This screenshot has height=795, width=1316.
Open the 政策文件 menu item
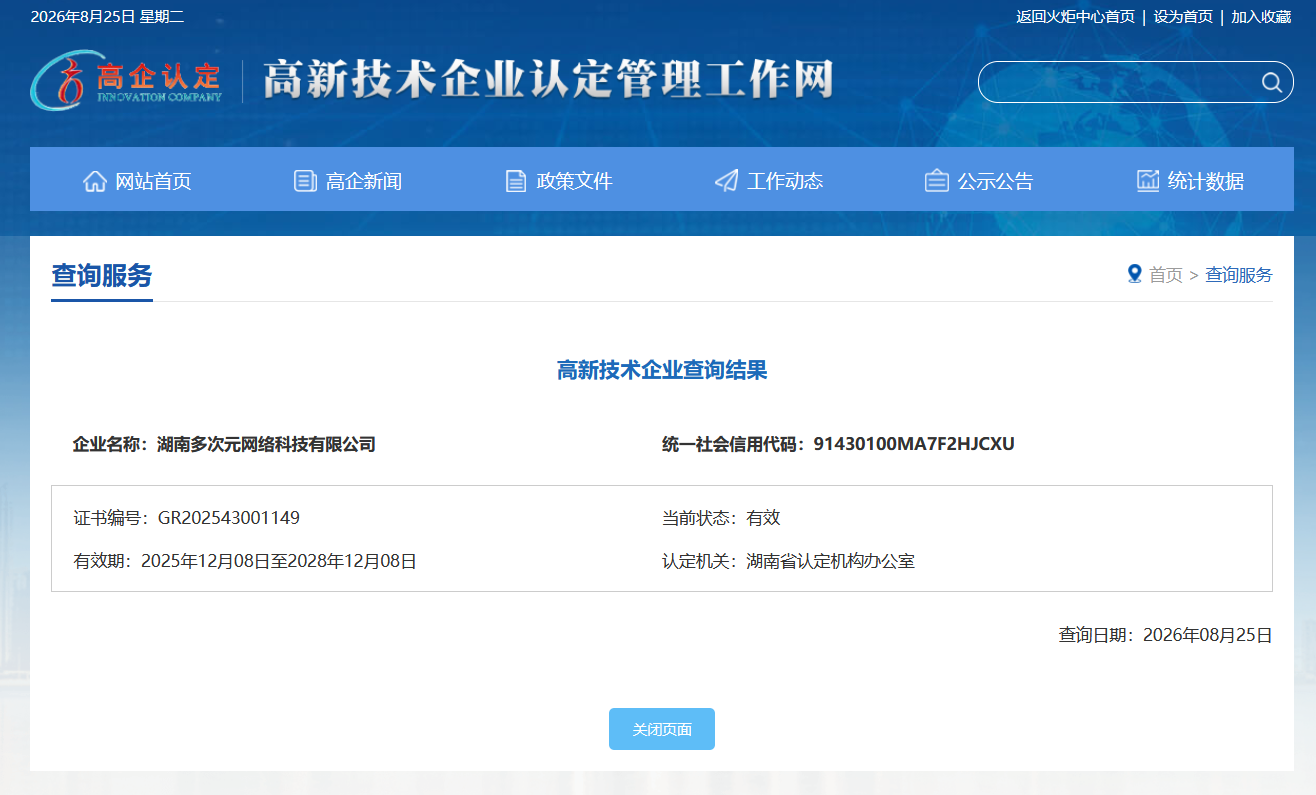pos(559,181)
